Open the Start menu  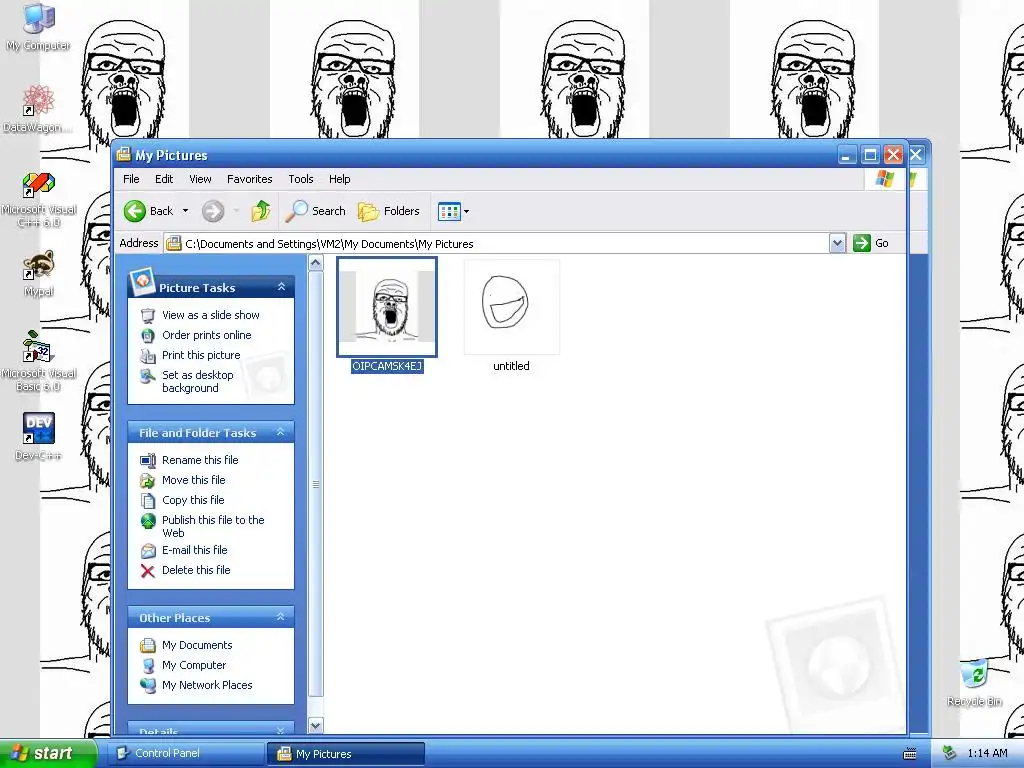[48, 753]
